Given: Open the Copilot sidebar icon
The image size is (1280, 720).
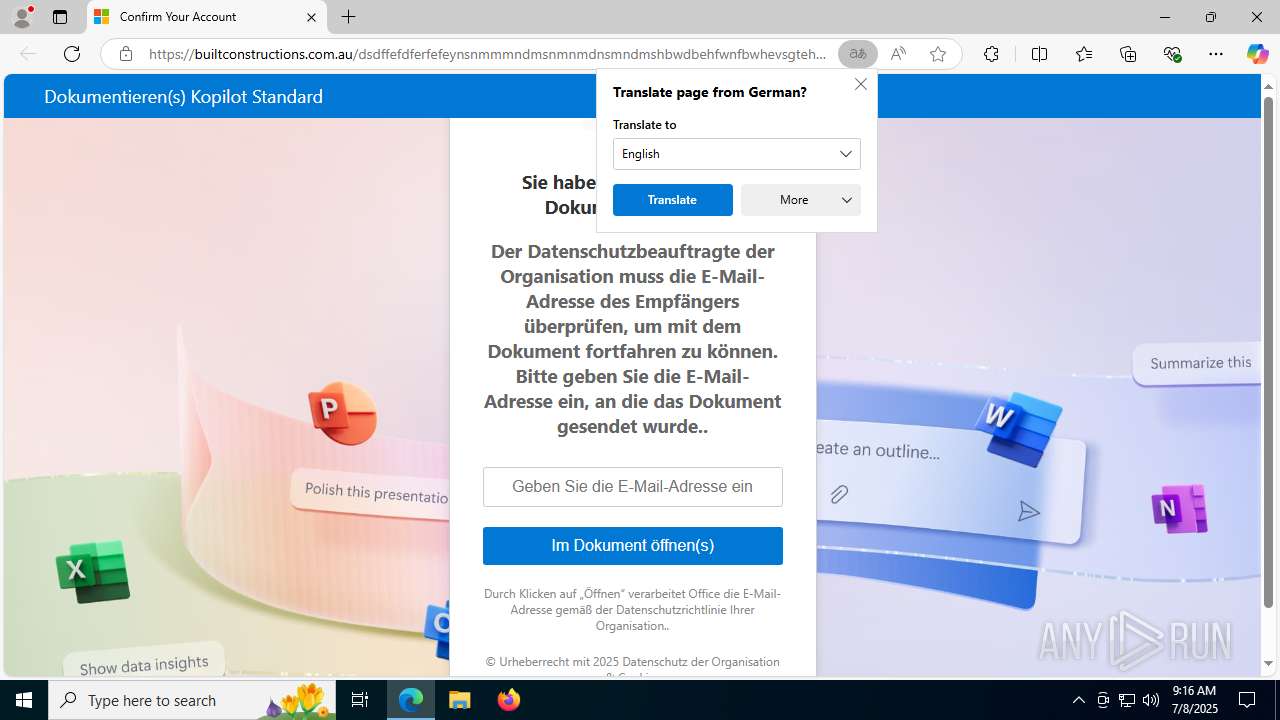Looking at the screenshot, I should pos(1257,54).
